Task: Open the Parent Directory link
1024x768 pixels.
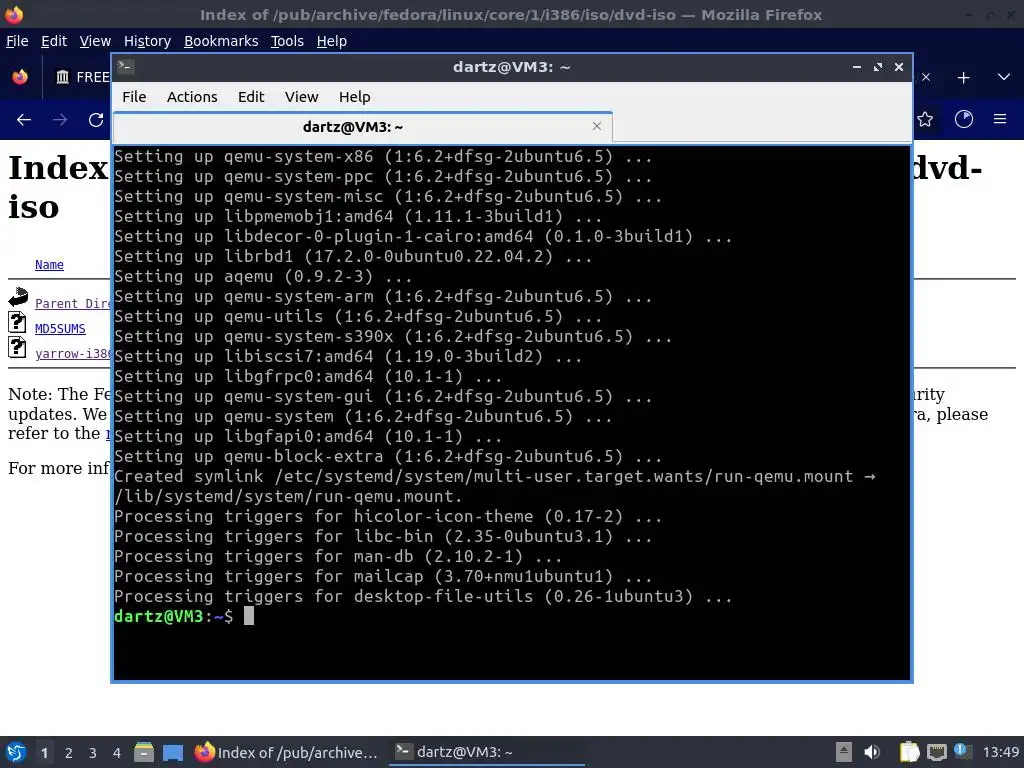Action: coord(72,304)
